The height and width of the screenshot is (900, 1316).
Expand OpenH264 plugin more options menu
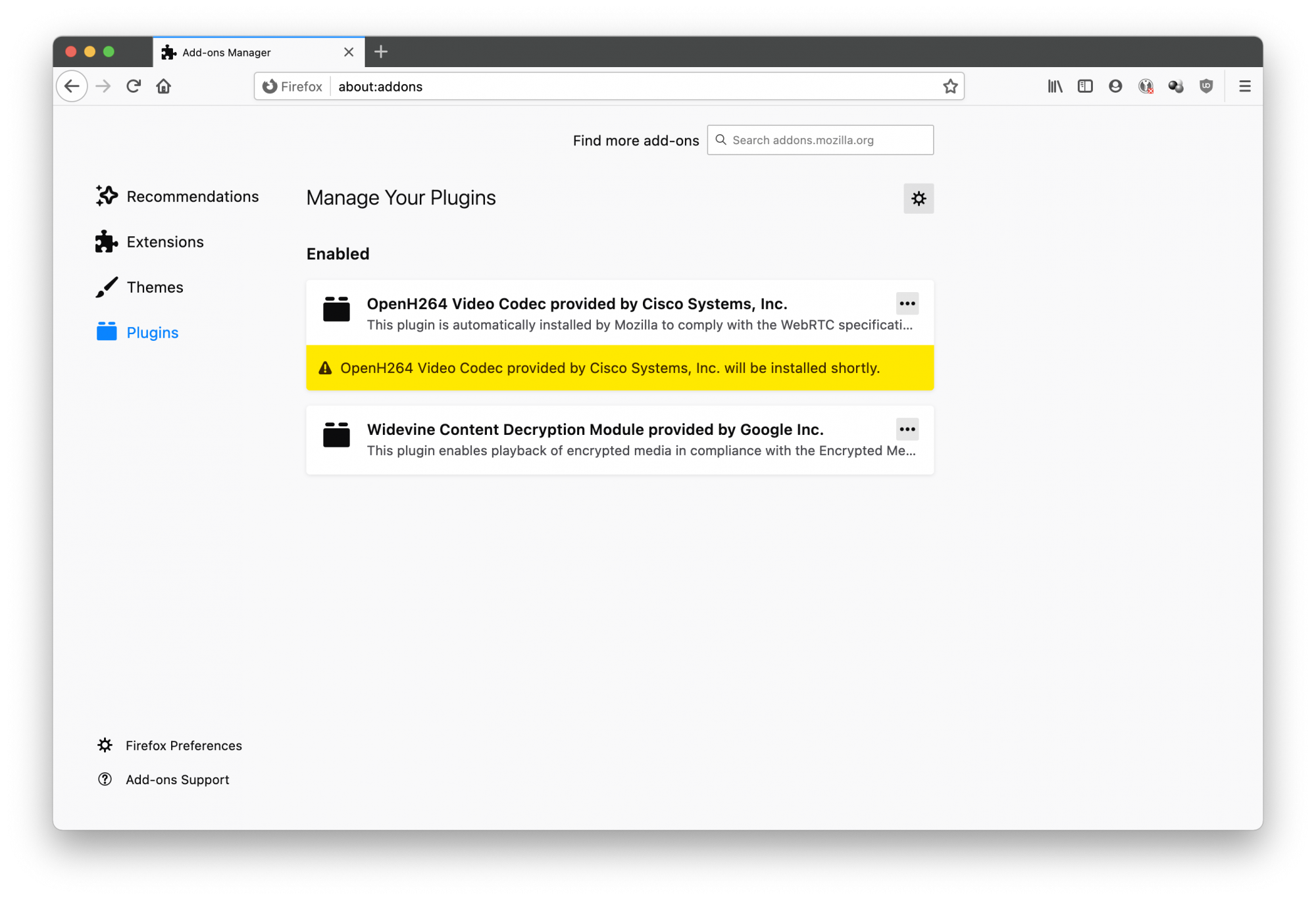tap(907, 304)
